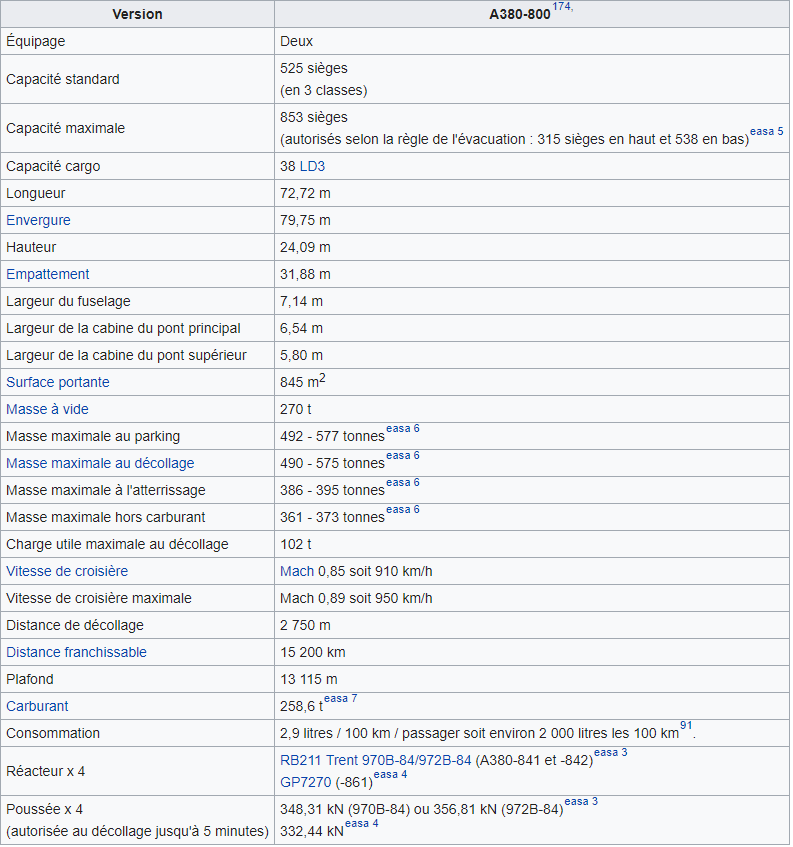Follow the Distance franchissable link
The width and height of the screenshot is (793, 847).
76,653
